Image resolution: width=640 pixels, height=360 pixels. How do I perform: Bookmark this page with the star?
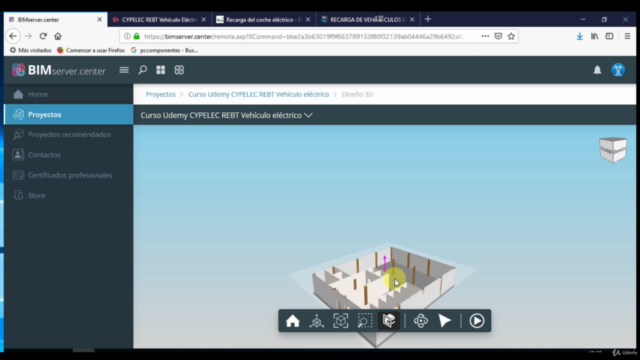pos(511,36)
